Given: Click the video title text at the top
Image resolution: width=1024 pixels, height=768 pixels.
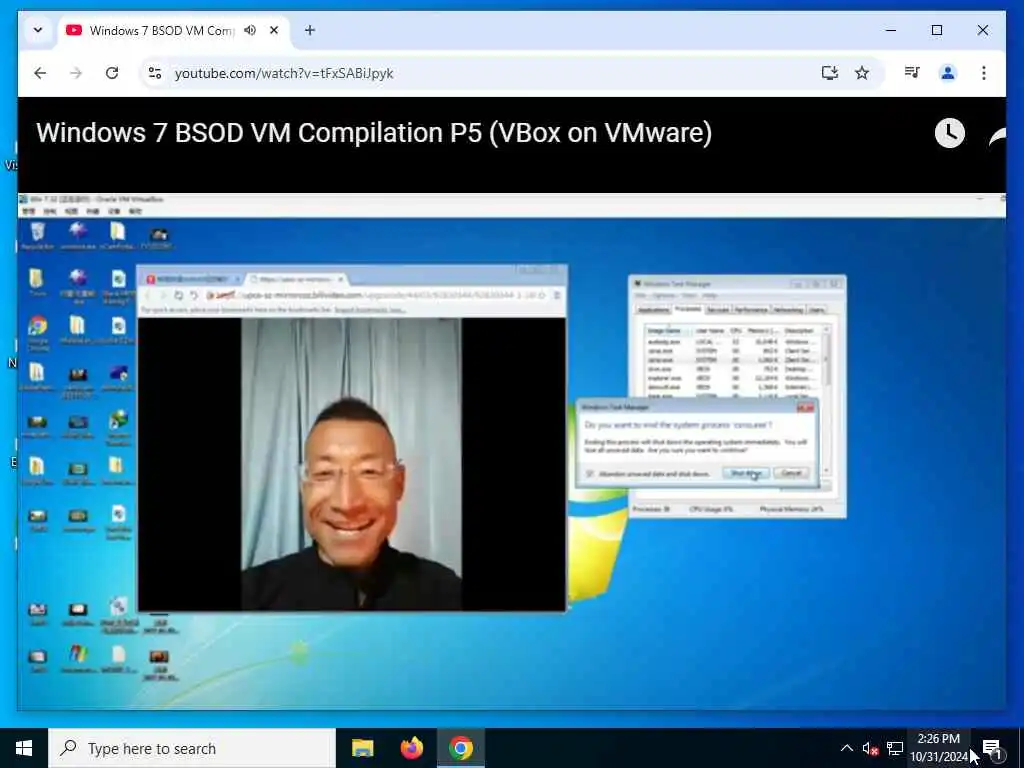Looking at the screenshot, I should tap(374, 133).
